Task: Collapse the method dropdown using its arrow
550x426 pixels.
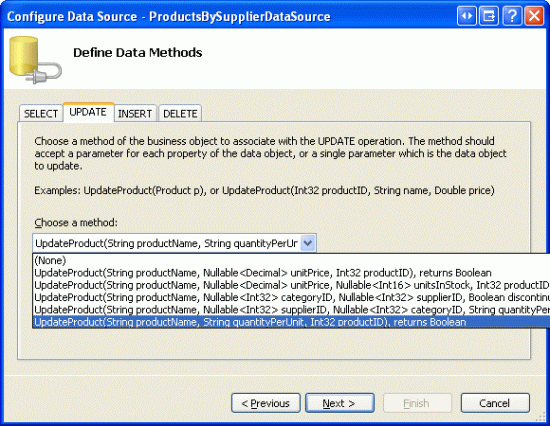Action: 308,243
